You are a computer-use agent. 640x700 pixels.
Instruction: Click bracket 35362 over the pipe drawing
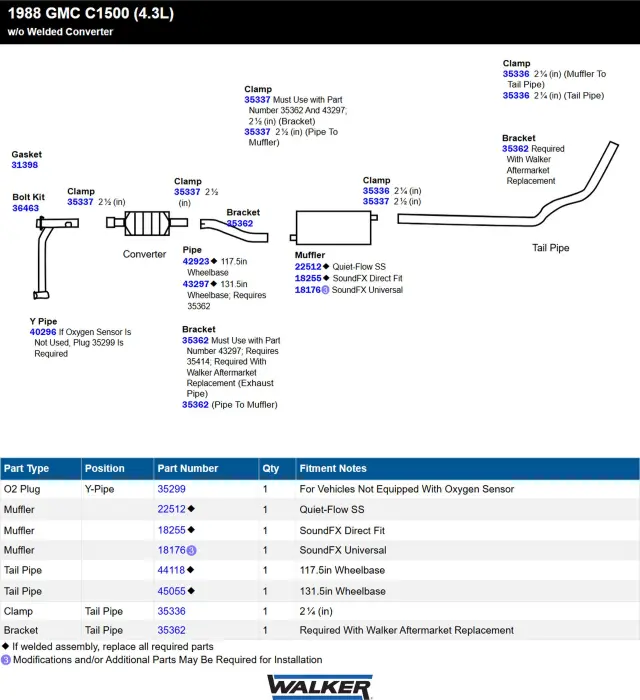point(240,223)
